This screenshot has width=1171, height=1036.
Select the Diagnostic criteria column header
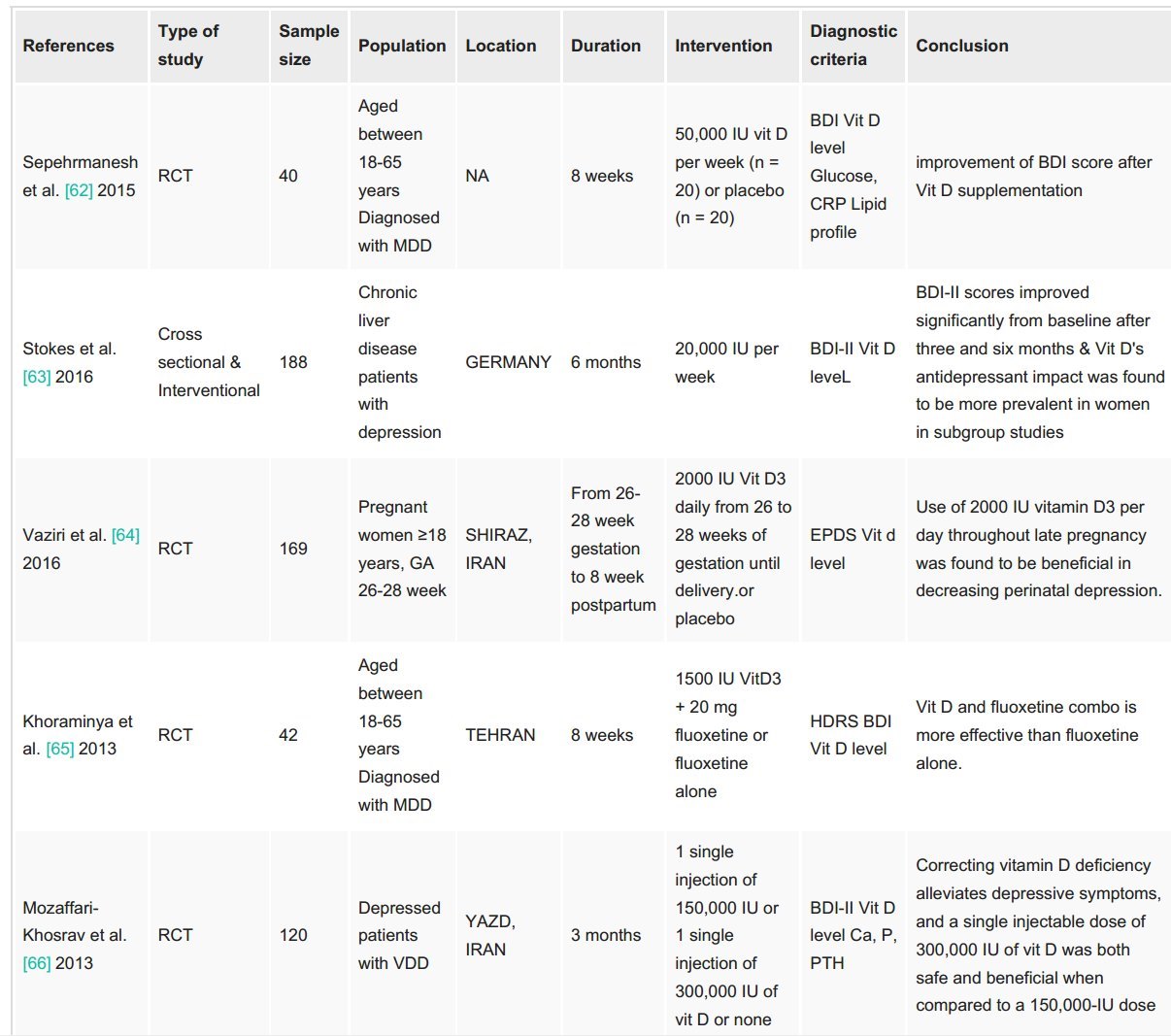click(x=853, y=46)
